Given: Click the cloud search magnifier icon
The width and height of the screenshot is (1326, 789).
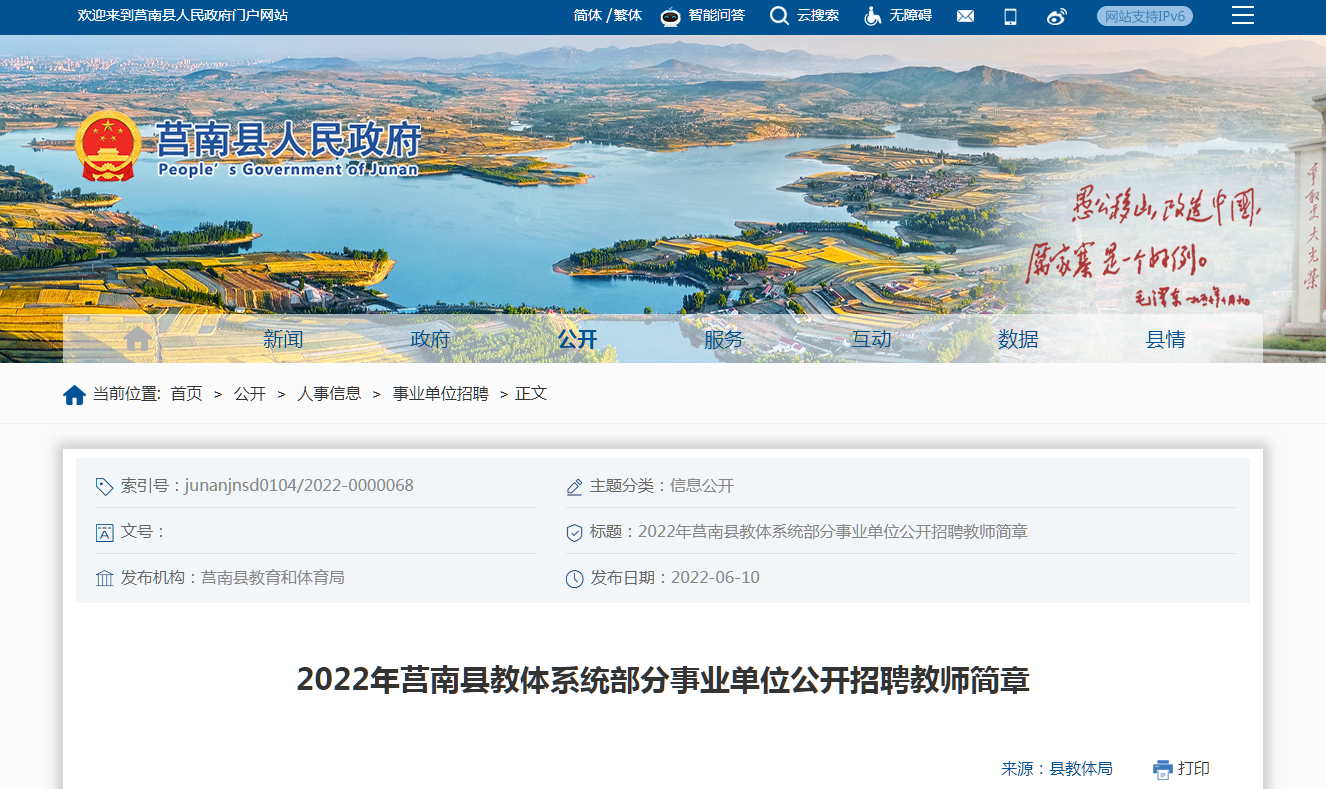Looking at the screenshot, I should 779,16.
